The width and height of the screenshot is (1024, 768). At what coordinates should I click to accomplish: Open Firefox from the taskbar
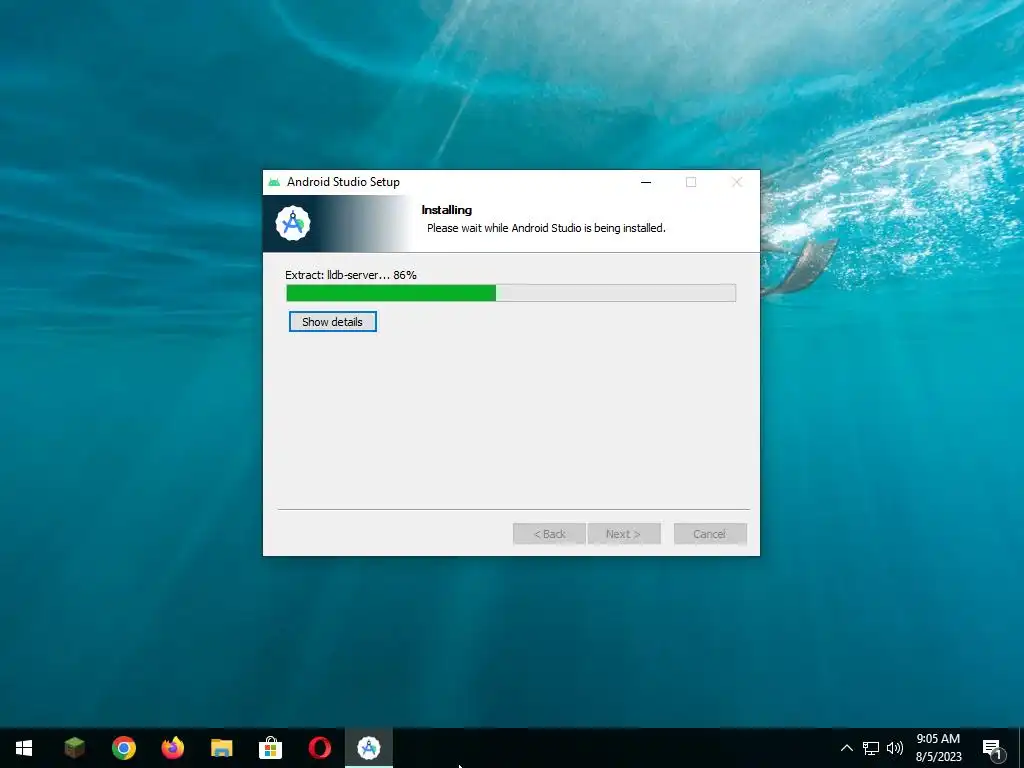172,748
